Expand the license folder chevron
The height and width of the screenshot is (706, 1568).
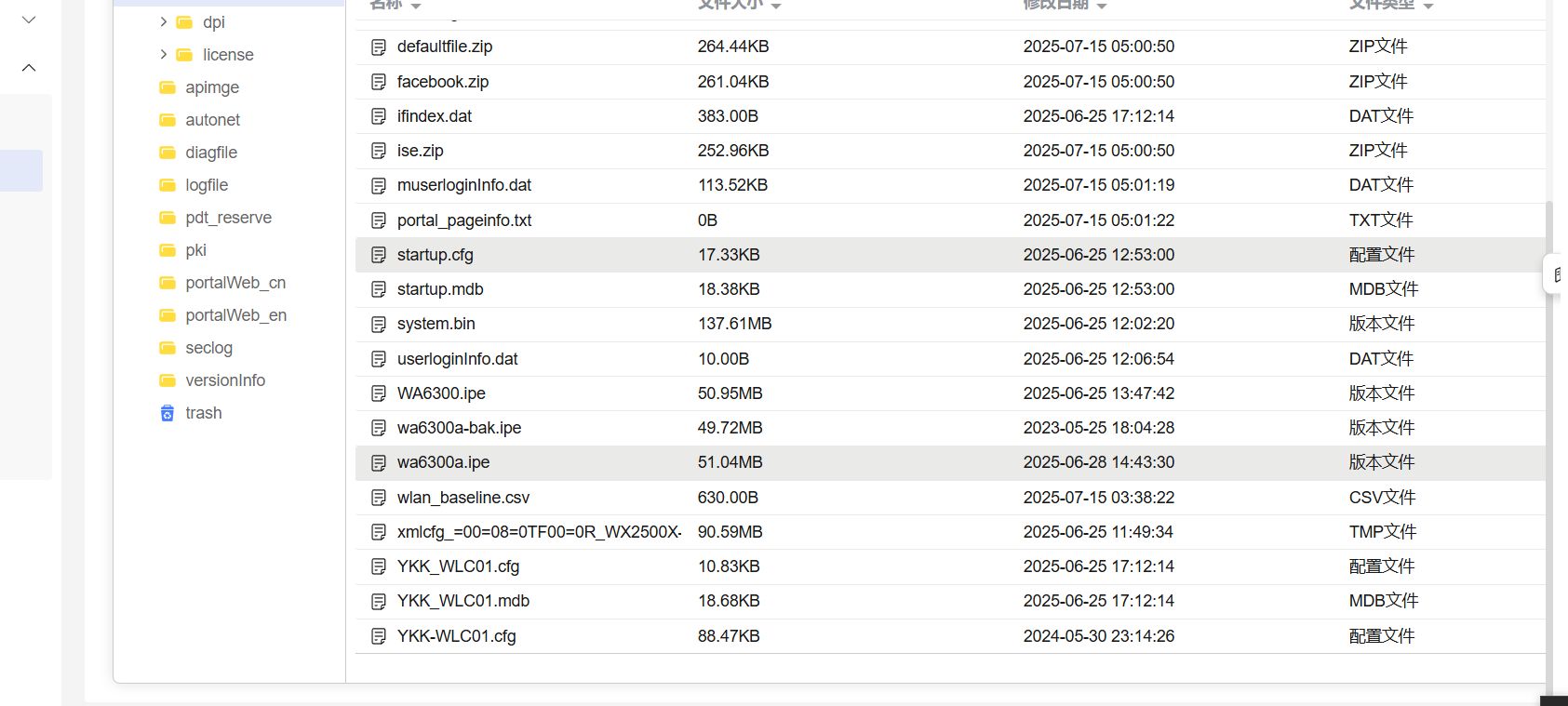163,54
